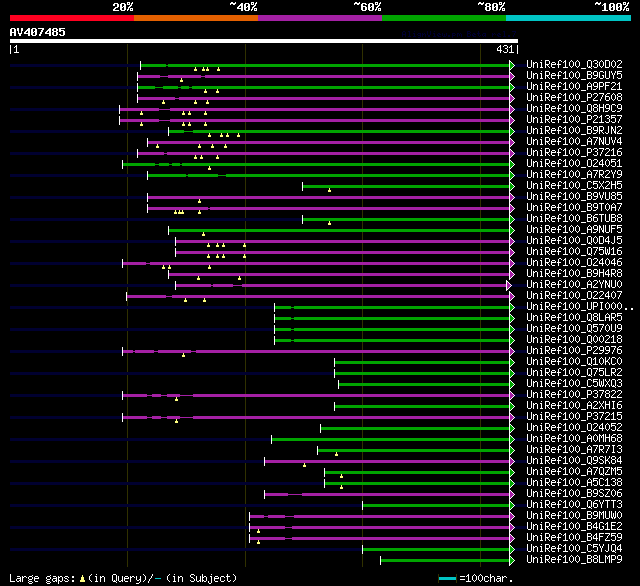Click the yellow gap marker under Q9SK84 bar

click(304, 465)
